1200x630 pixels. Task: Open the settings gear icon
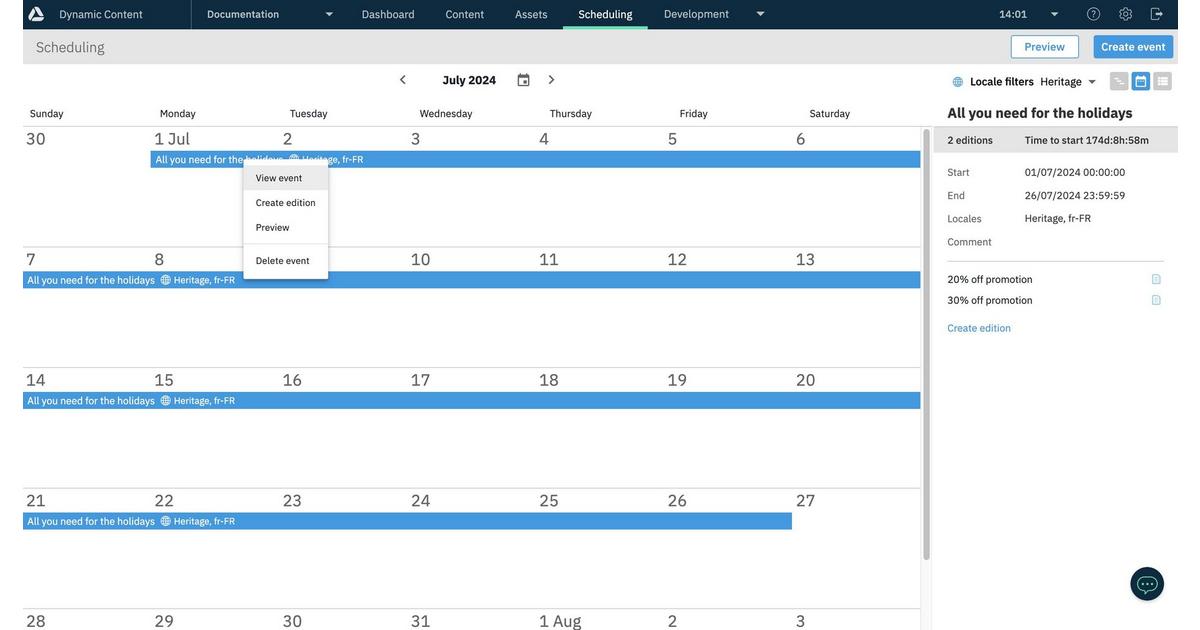click(x=1126, y=14)
